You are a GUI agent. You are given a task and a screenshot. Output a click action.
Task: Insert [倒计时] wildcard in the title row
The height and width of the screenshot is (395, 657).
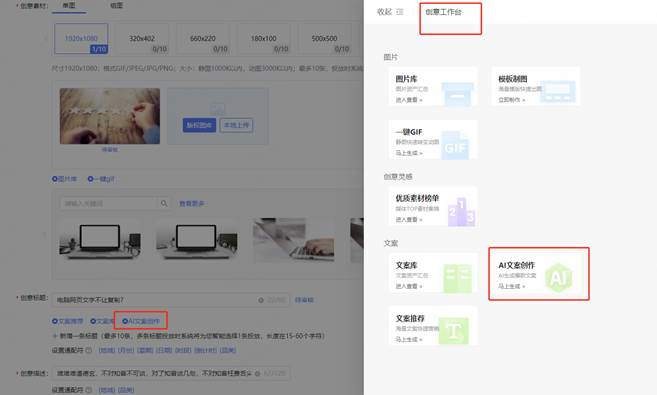[206, 350]
